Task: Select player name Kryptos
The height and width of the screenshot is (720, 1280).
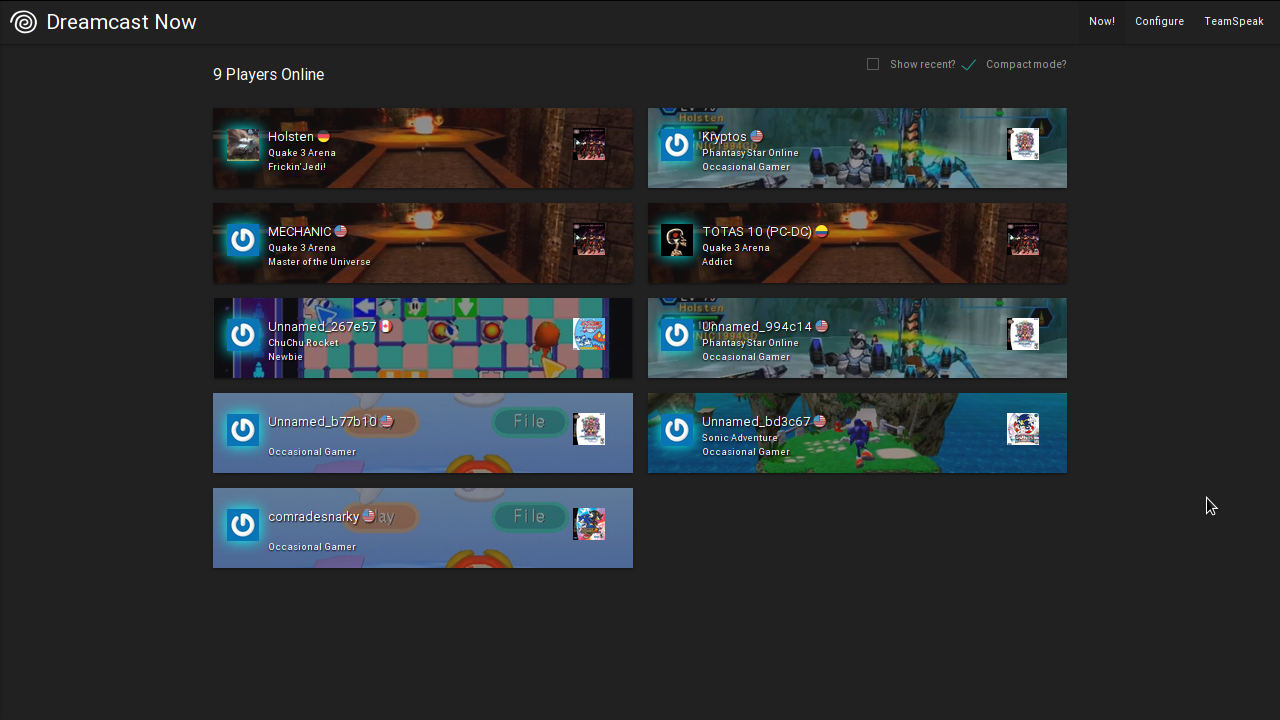Action: (725, 137)
